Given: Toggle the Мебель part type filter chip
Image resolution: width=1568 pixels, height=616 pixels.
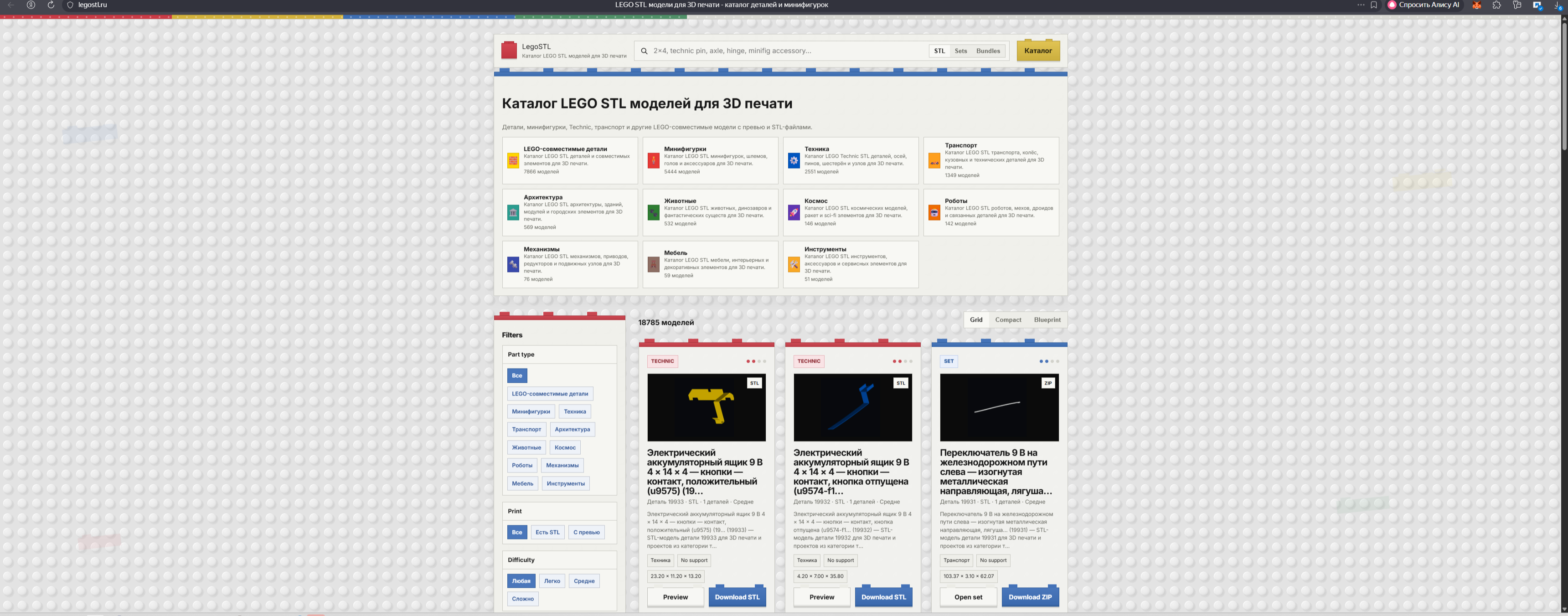Looking at the screenshot, I should tap(522, 483).
